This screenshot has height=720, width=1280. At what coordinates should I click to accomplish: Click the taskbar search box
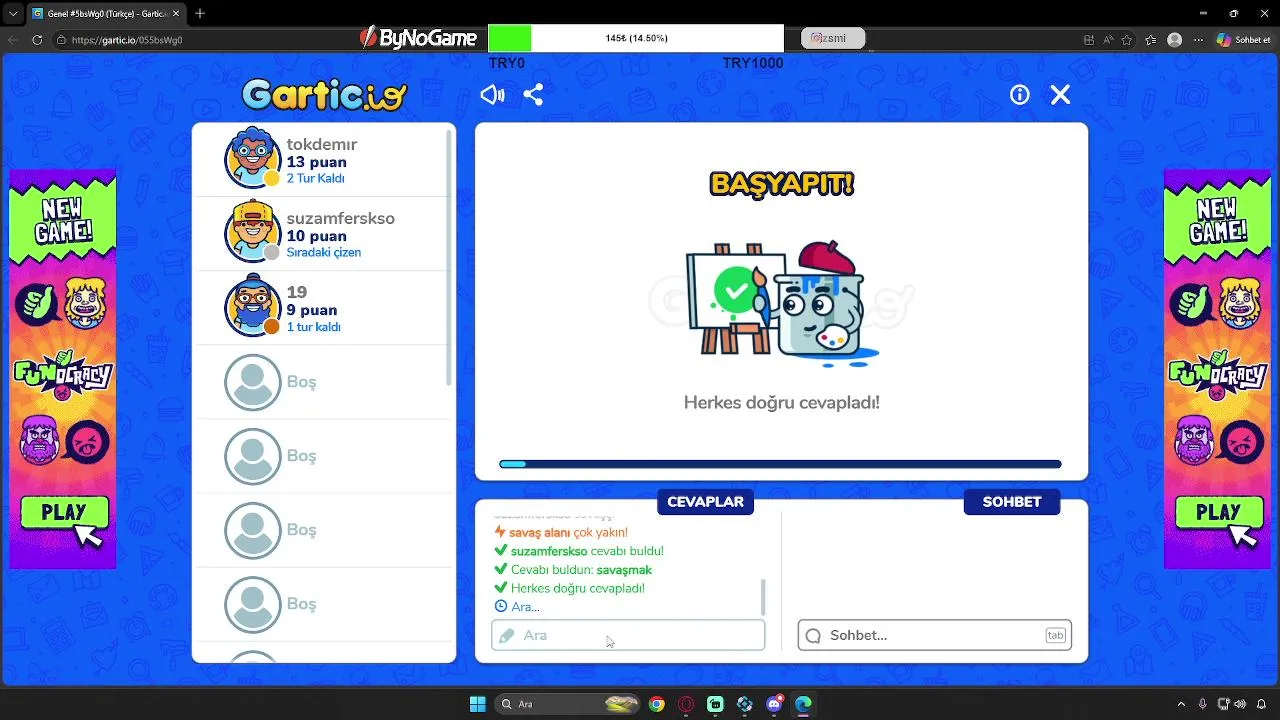[568, 704]
